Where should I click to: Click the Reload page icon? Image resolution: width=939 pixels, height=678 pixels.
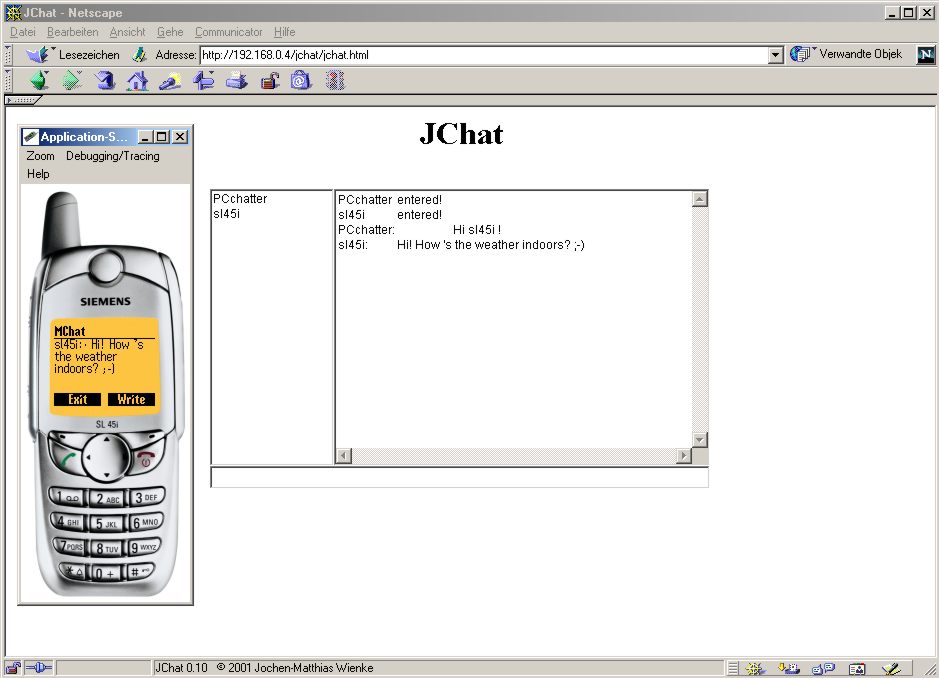(104, 81)
